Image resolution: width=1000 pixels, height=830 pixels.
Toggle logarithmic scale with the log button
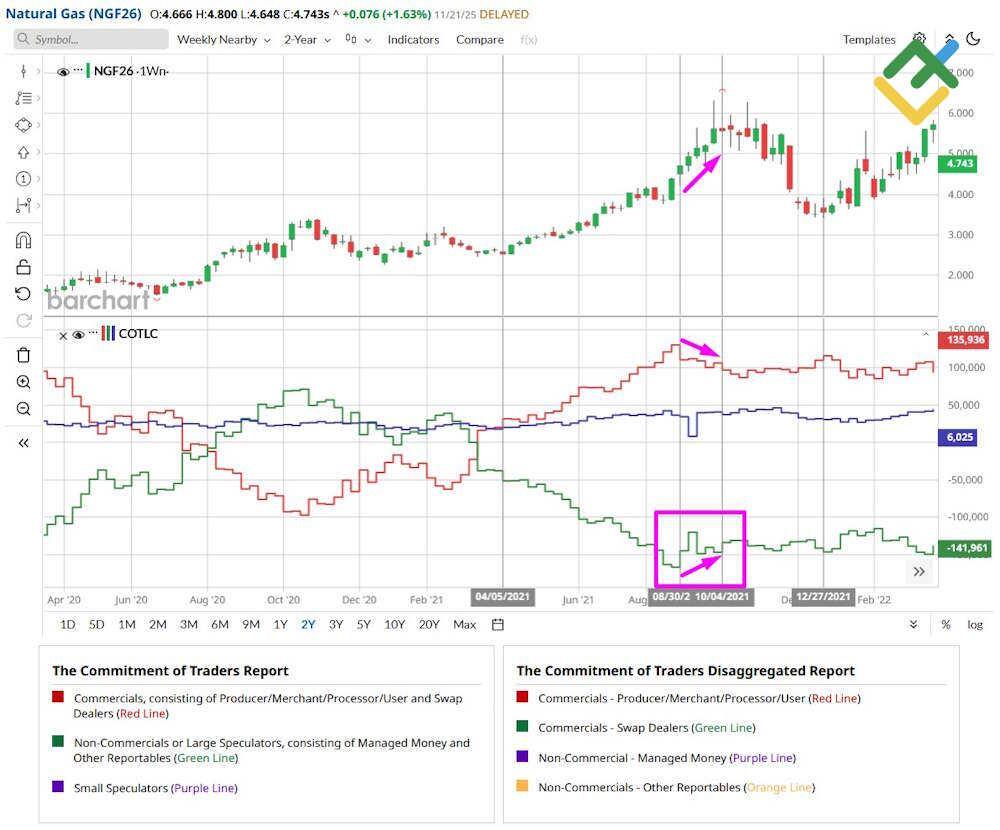975,624
